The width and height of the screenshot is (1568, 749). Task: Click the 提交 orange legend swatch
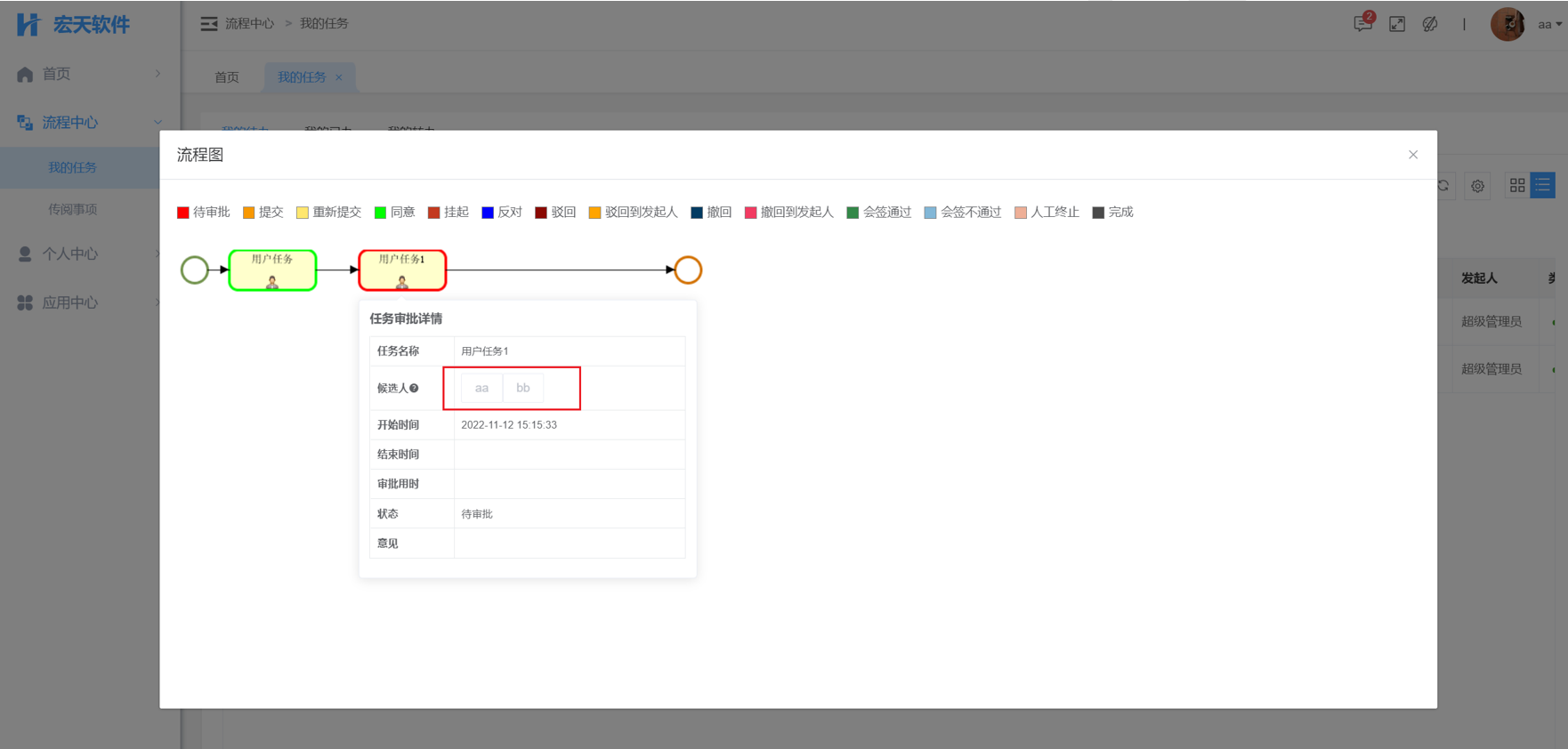249,213
